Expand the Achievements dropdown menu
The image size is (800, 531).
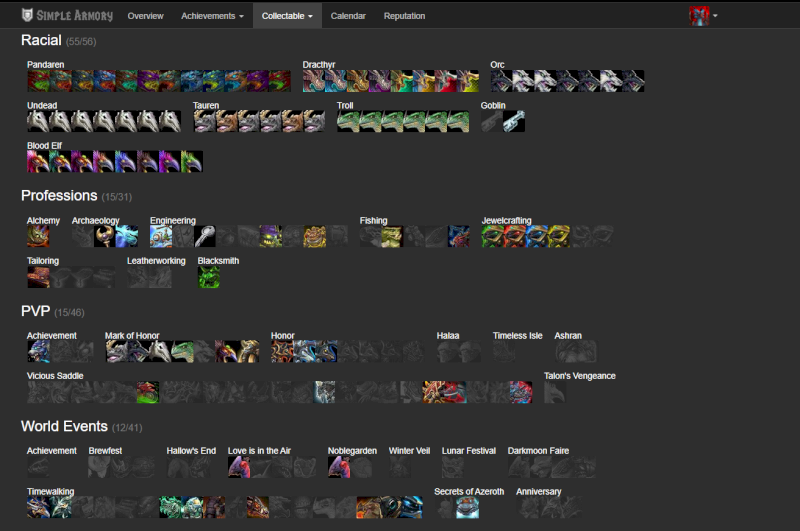pos(212,16)
